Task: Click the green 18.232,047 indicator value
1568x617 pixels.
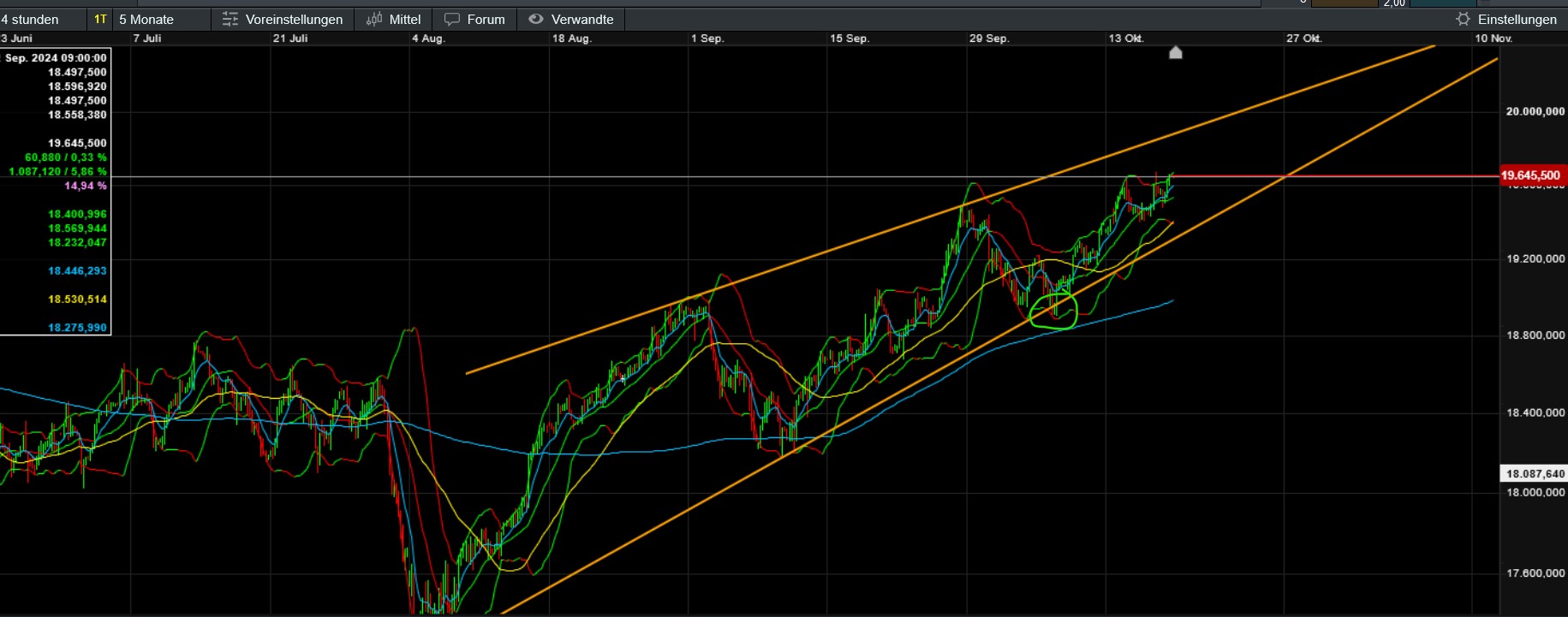Action: (77, 242)
